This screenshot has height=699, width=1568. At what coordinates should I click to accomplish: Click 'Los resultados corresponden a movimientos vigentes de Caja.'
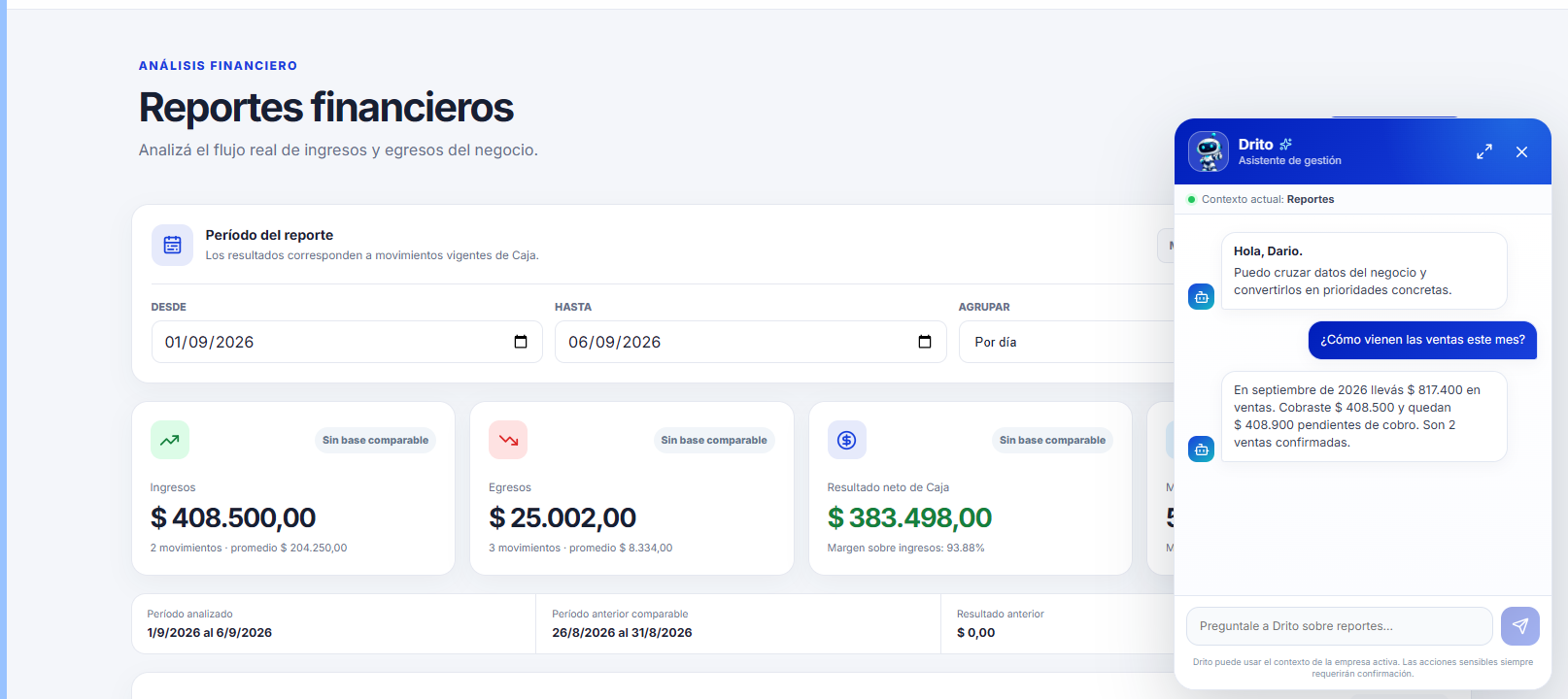pyautogui.click(x=372, y=255)
